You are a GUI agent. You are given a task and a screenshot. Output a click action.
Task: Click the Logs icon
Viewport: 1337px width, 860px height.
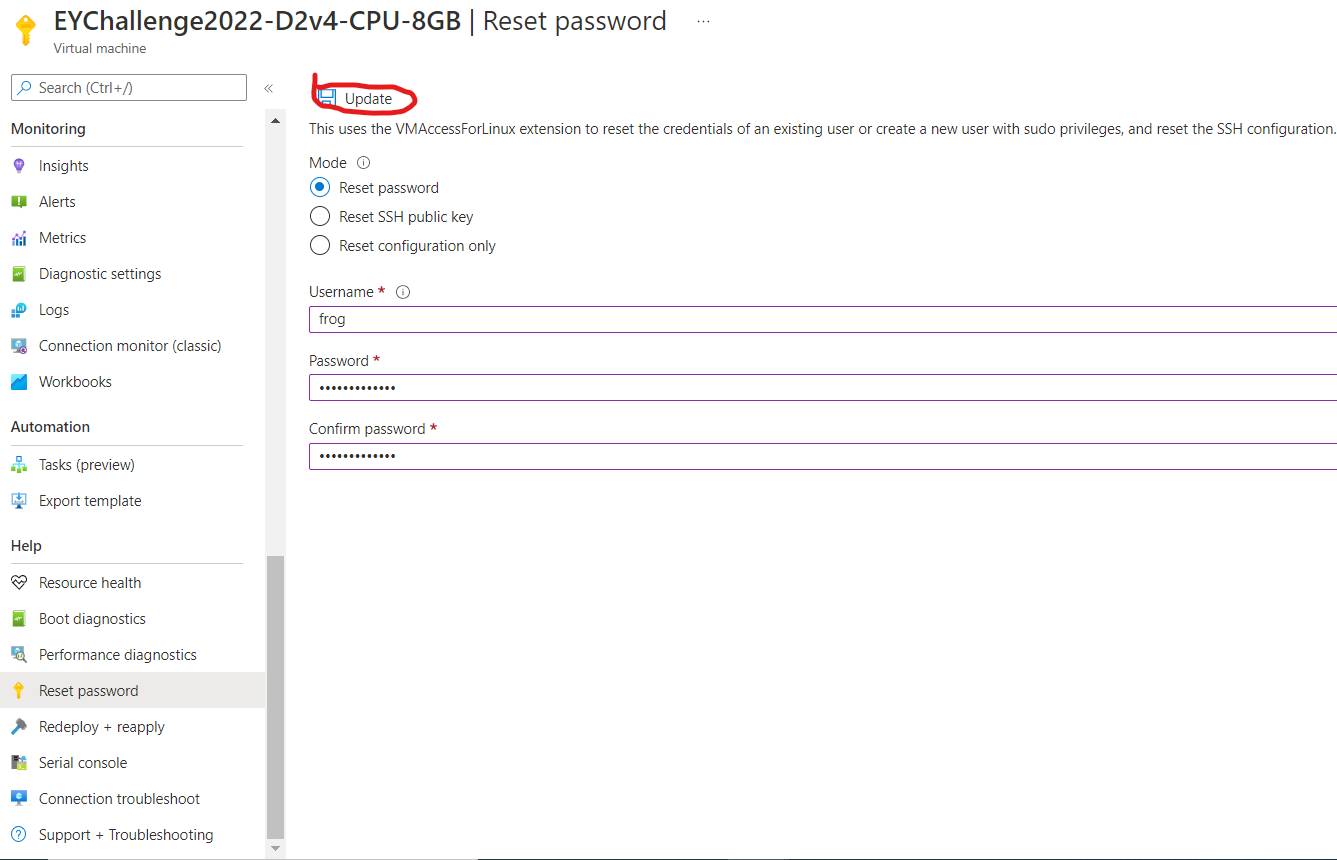19,310
